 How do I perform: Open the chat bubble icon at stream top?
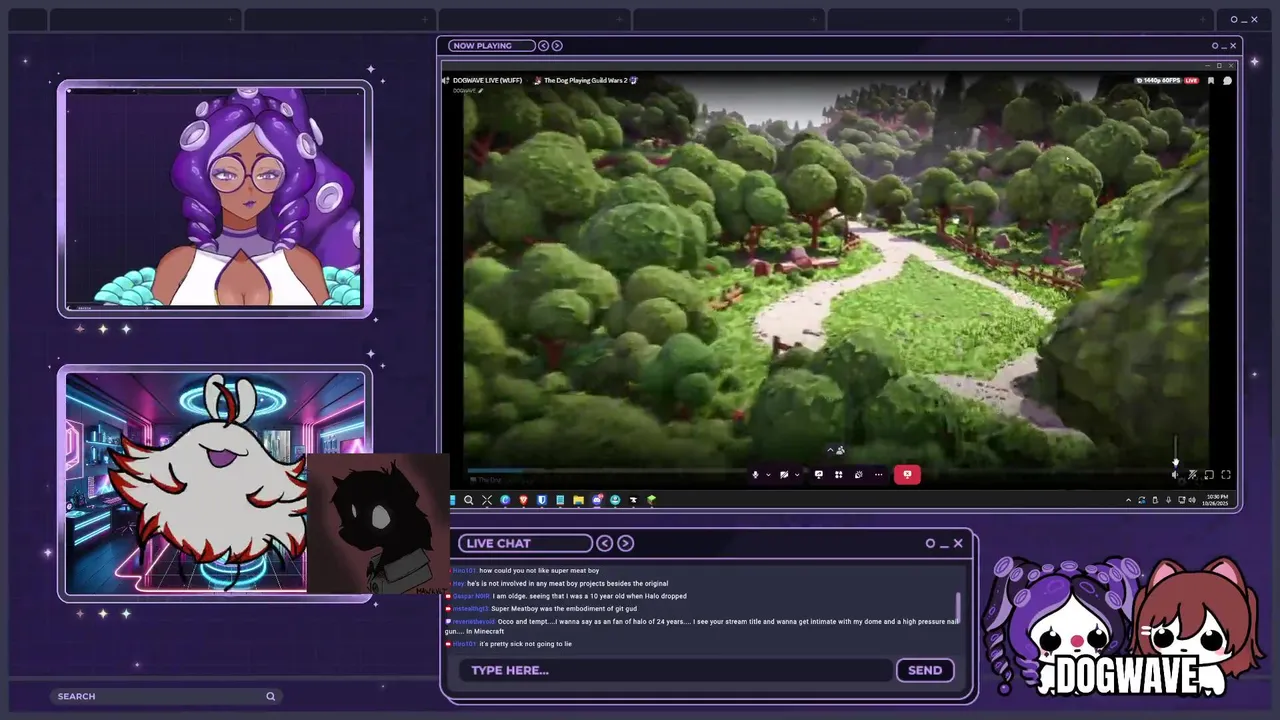(1227, 80)
